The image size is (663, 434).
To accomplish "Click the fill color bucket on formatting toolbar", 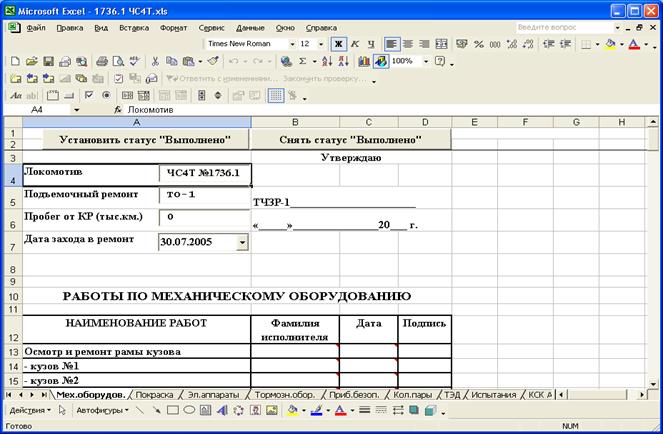I will coord(611,44).
